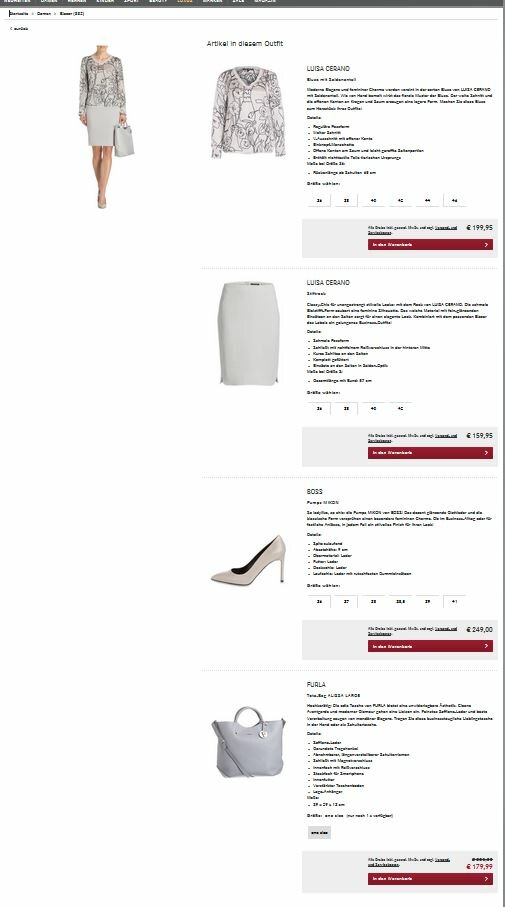
Task: Add the LUISA CERANO blouse to cart
Action: click(430, 245)
